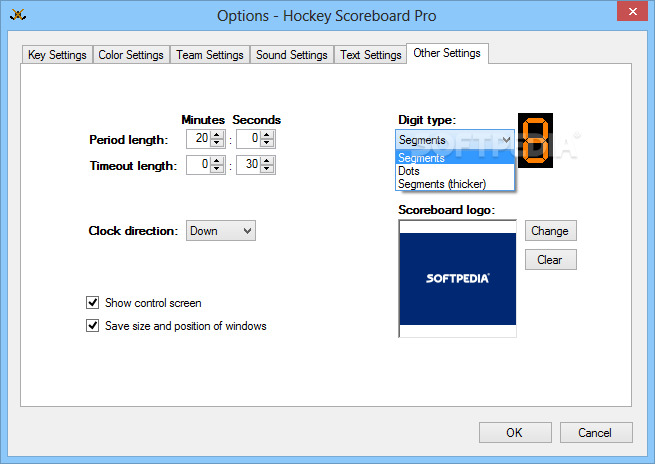Confirm options with the OK button

tap(515, 432)
